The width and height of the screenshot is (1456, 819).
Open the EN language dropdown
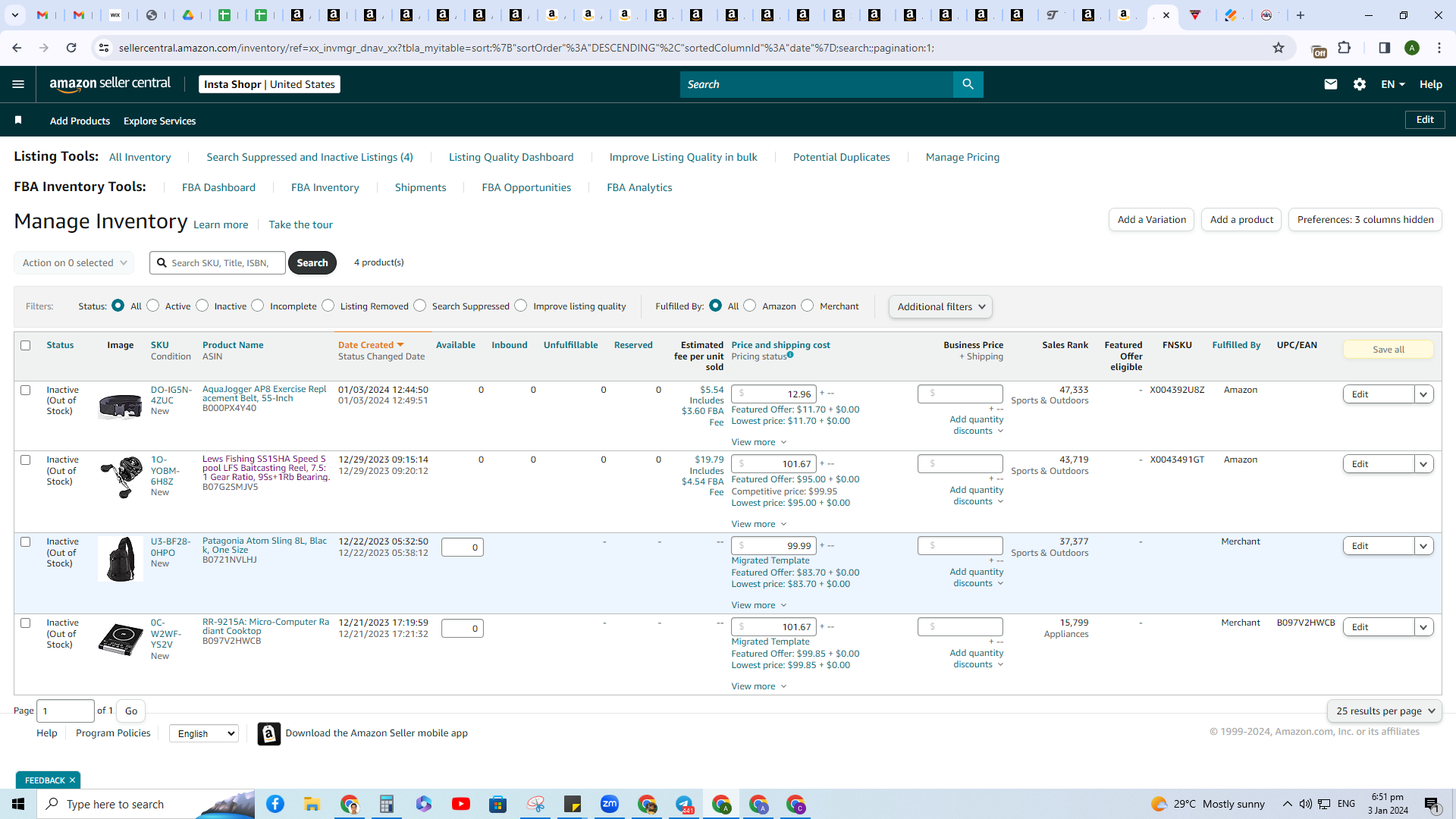pos(1392,84)
